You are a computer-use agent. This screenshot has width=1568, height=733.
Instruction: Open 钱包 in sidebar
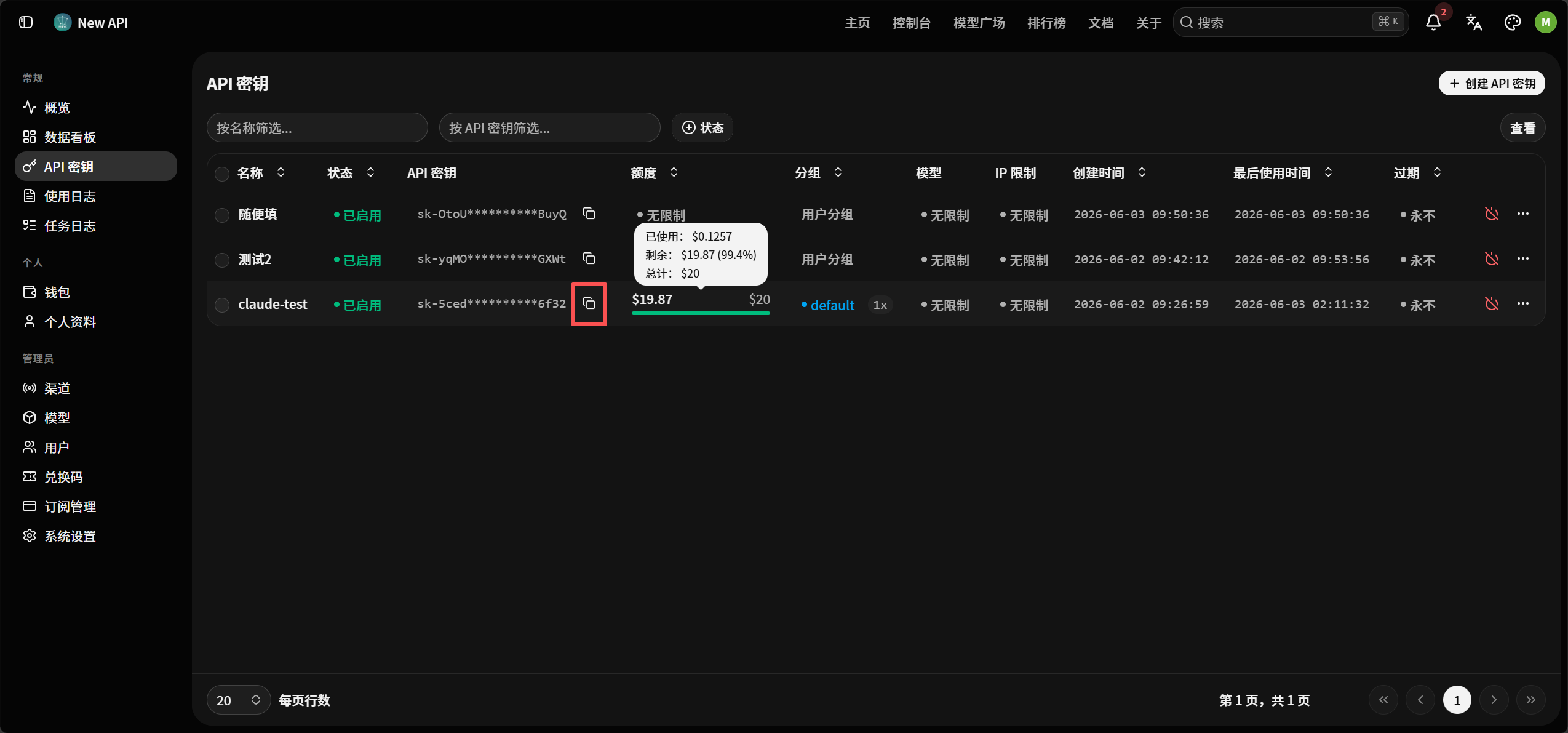point(96,292)
